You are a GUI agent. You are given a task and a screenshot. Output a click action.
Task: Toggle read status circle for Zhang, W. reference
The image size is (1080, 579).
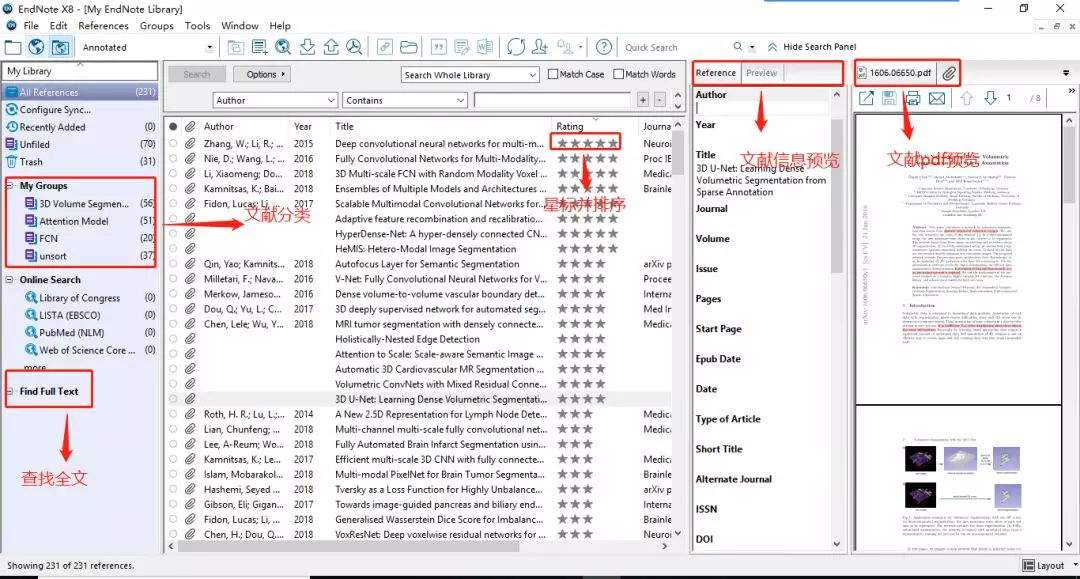[173, 144]
